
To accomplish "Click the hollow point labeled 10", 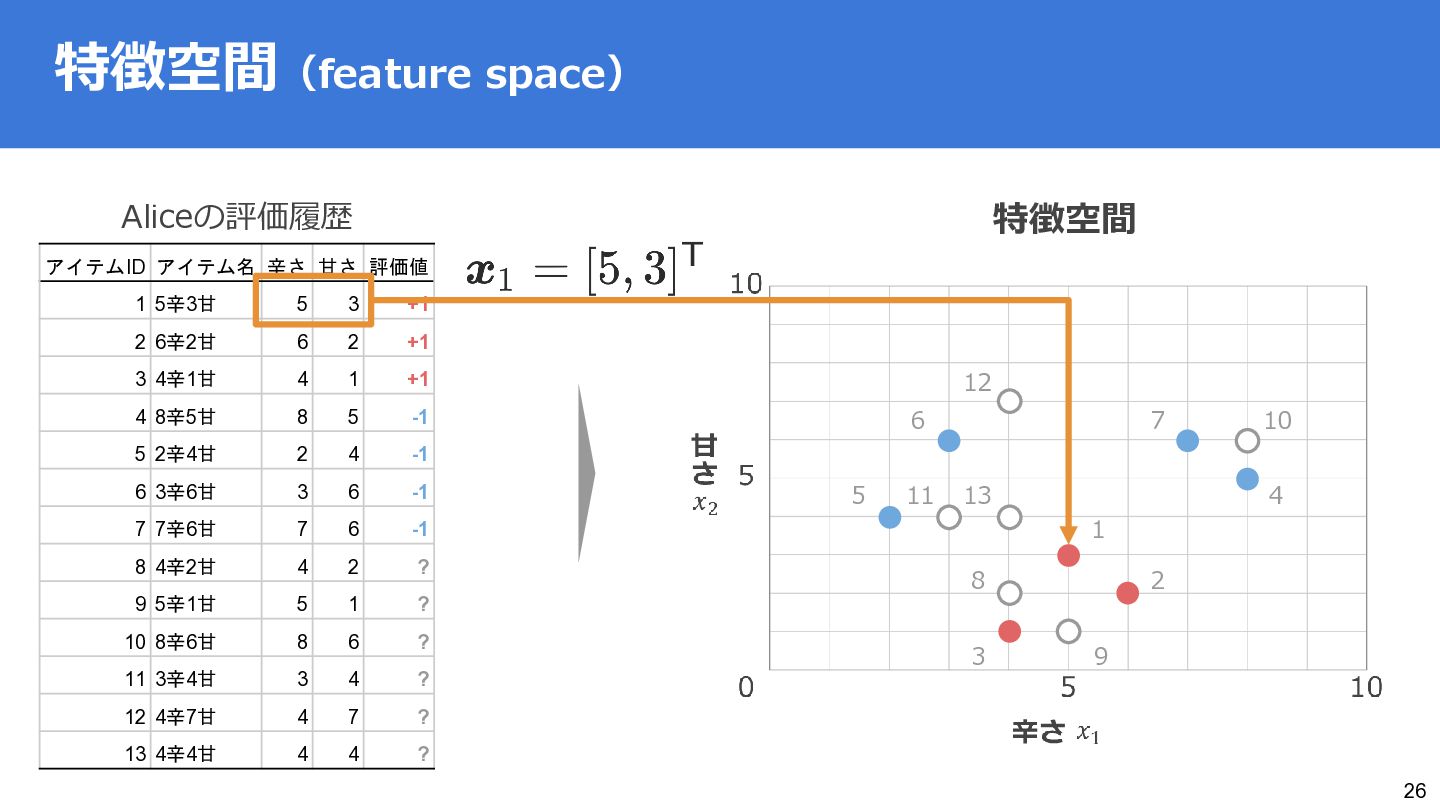I will [x=1247, y=440].
